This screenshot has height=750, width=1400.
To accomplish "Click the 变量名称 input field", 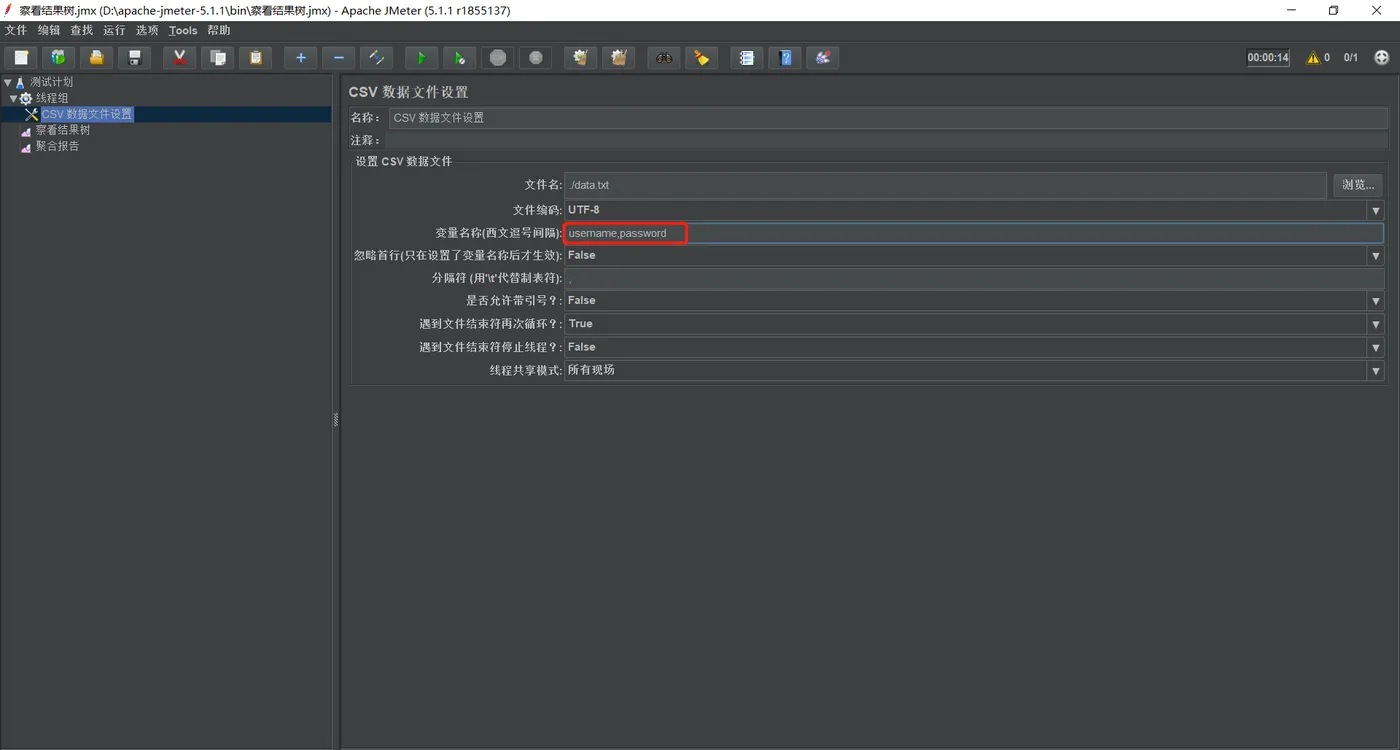I will 974,233.
